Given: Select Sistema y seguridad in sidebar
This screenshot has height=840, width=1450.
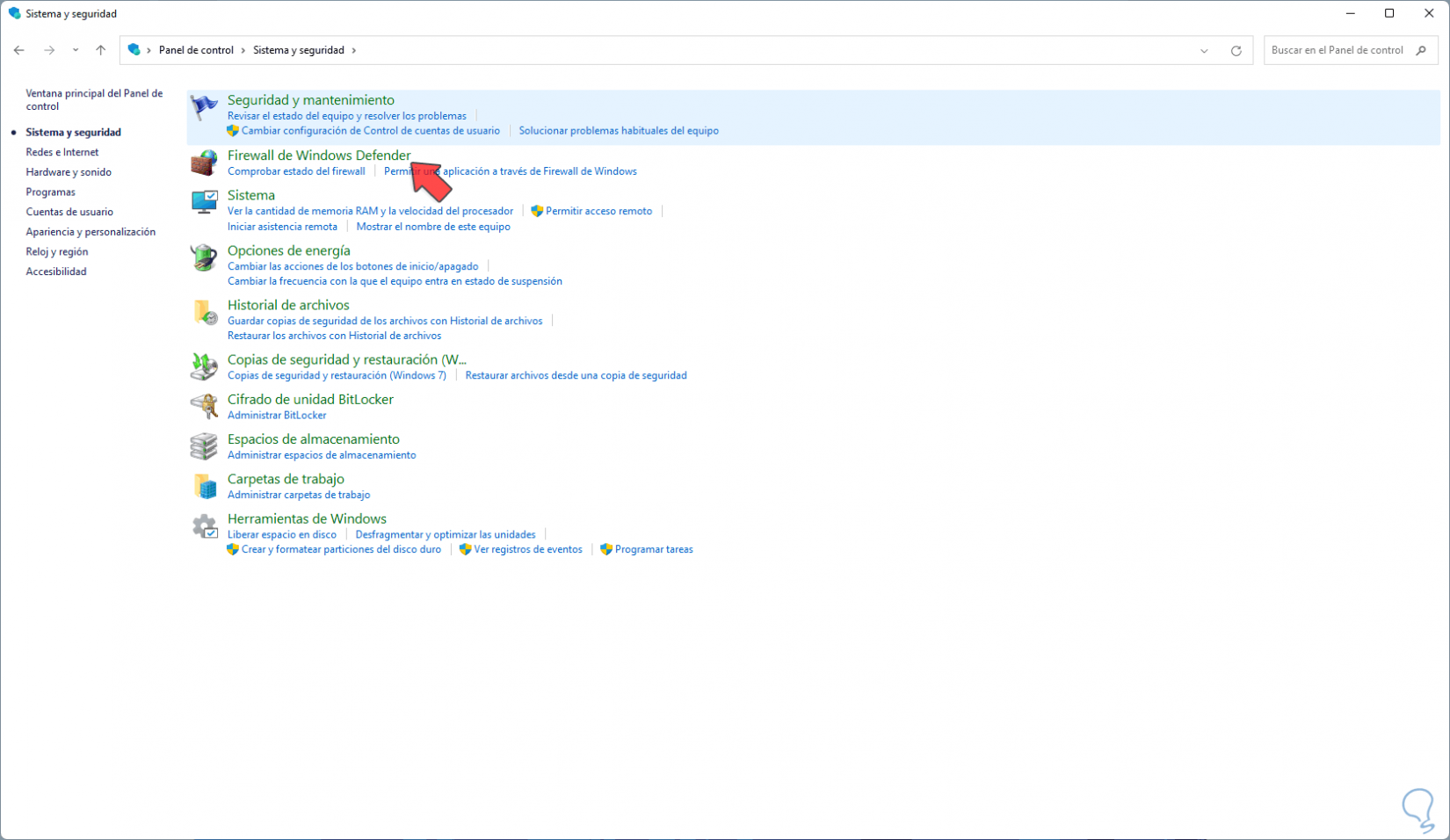Looking at the screenshot, I should click(74, 132).
